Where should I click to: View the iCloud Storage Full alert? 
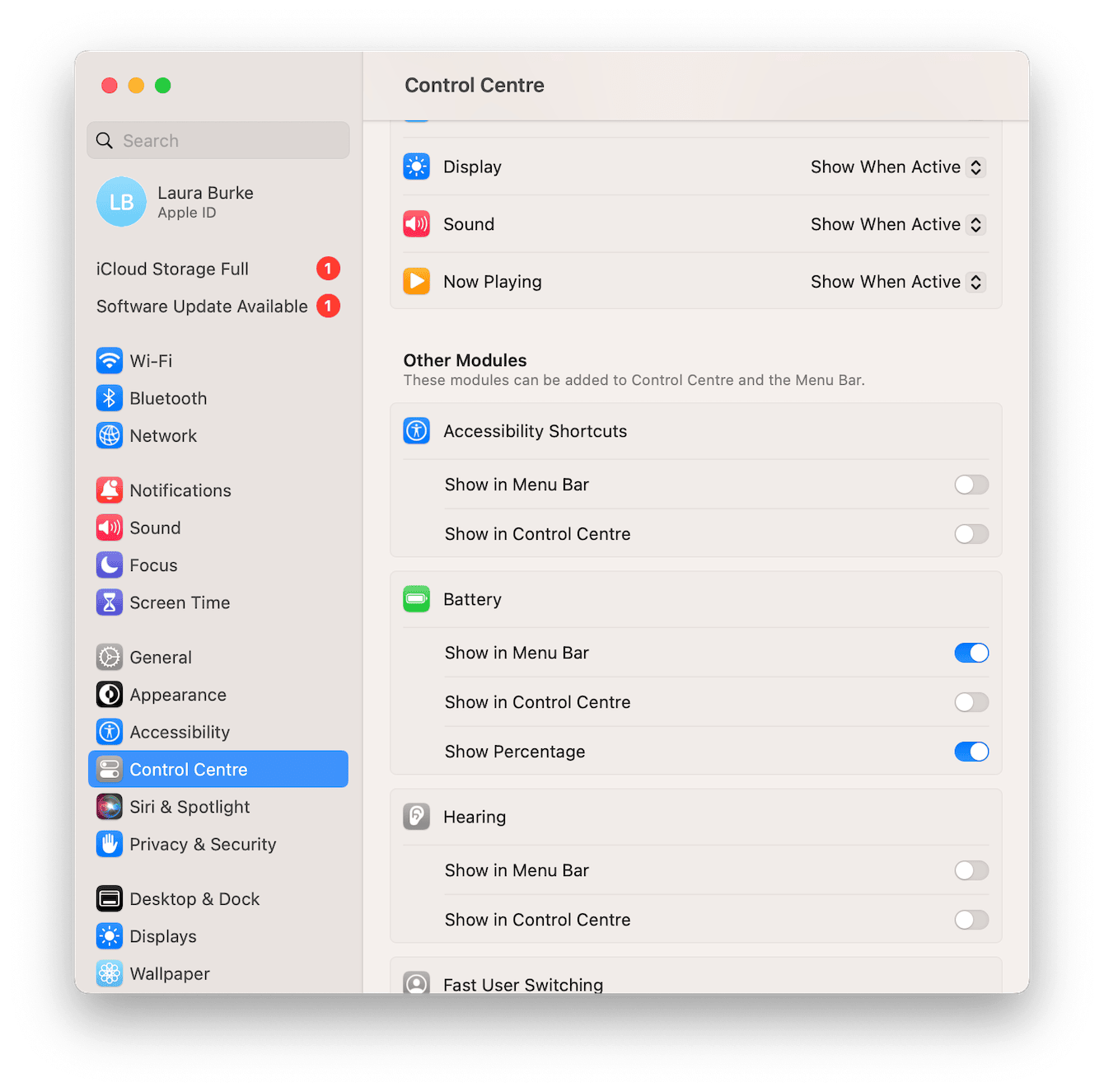click(x=172, y=269)
